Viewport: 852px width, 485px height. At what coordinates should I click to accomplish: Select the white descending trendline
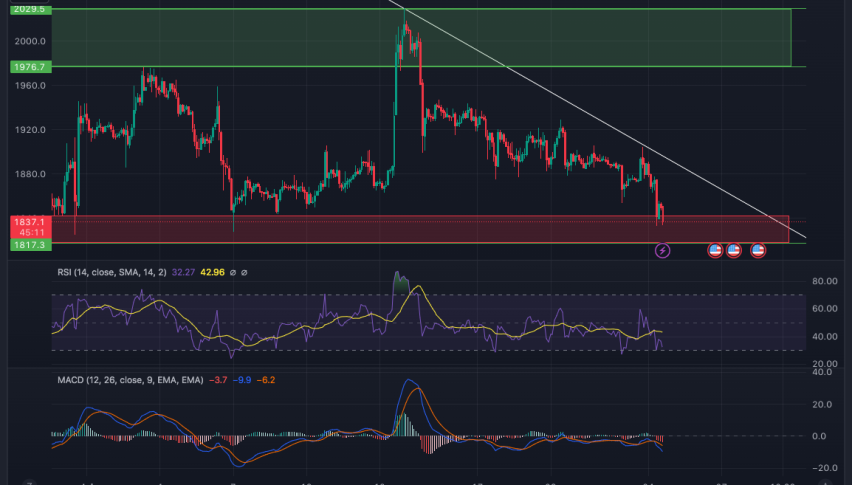pyautogui.click(x=598, y=120)
